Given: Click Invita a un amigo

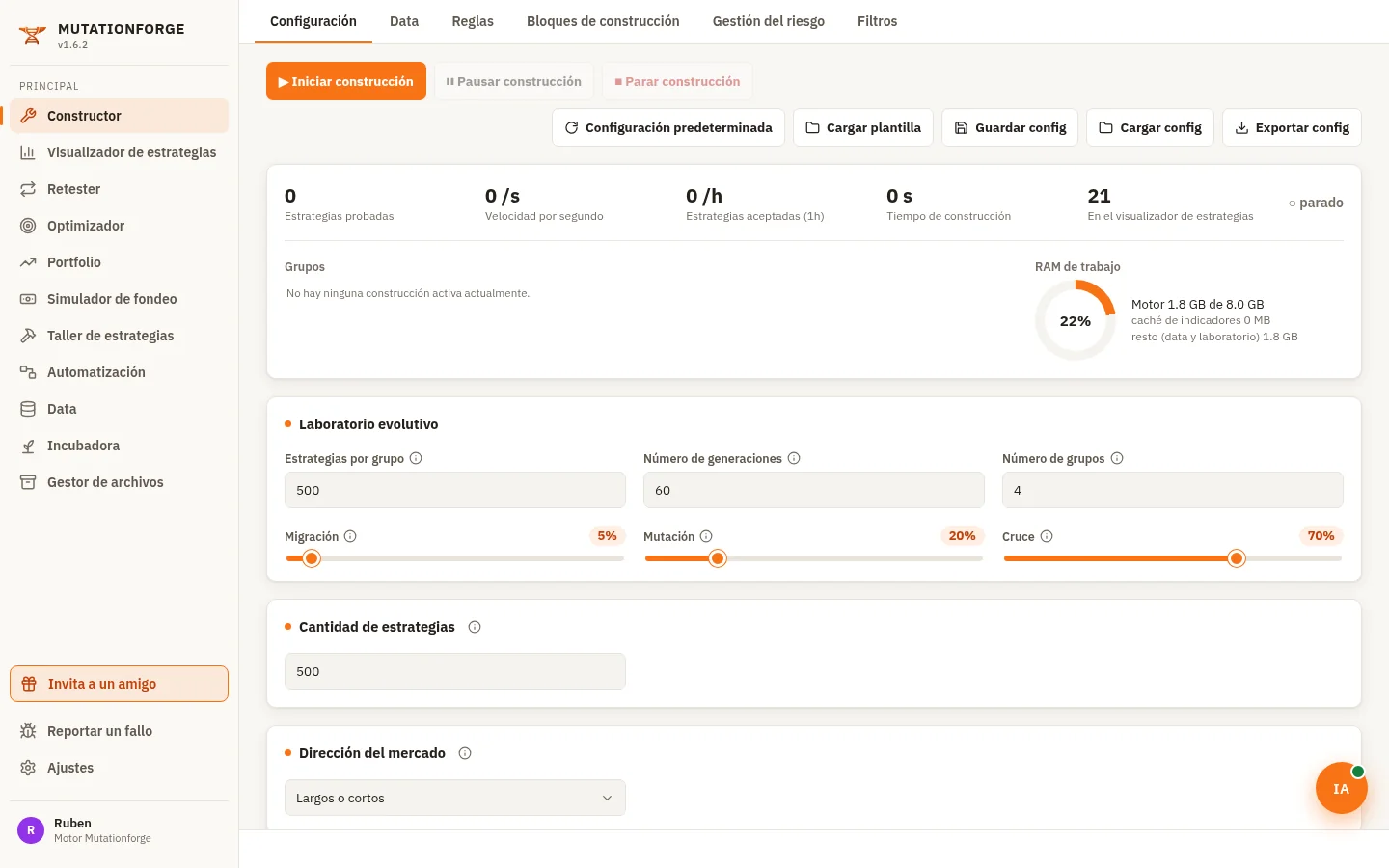Looking at the screenshot, I should pos(119,684).
